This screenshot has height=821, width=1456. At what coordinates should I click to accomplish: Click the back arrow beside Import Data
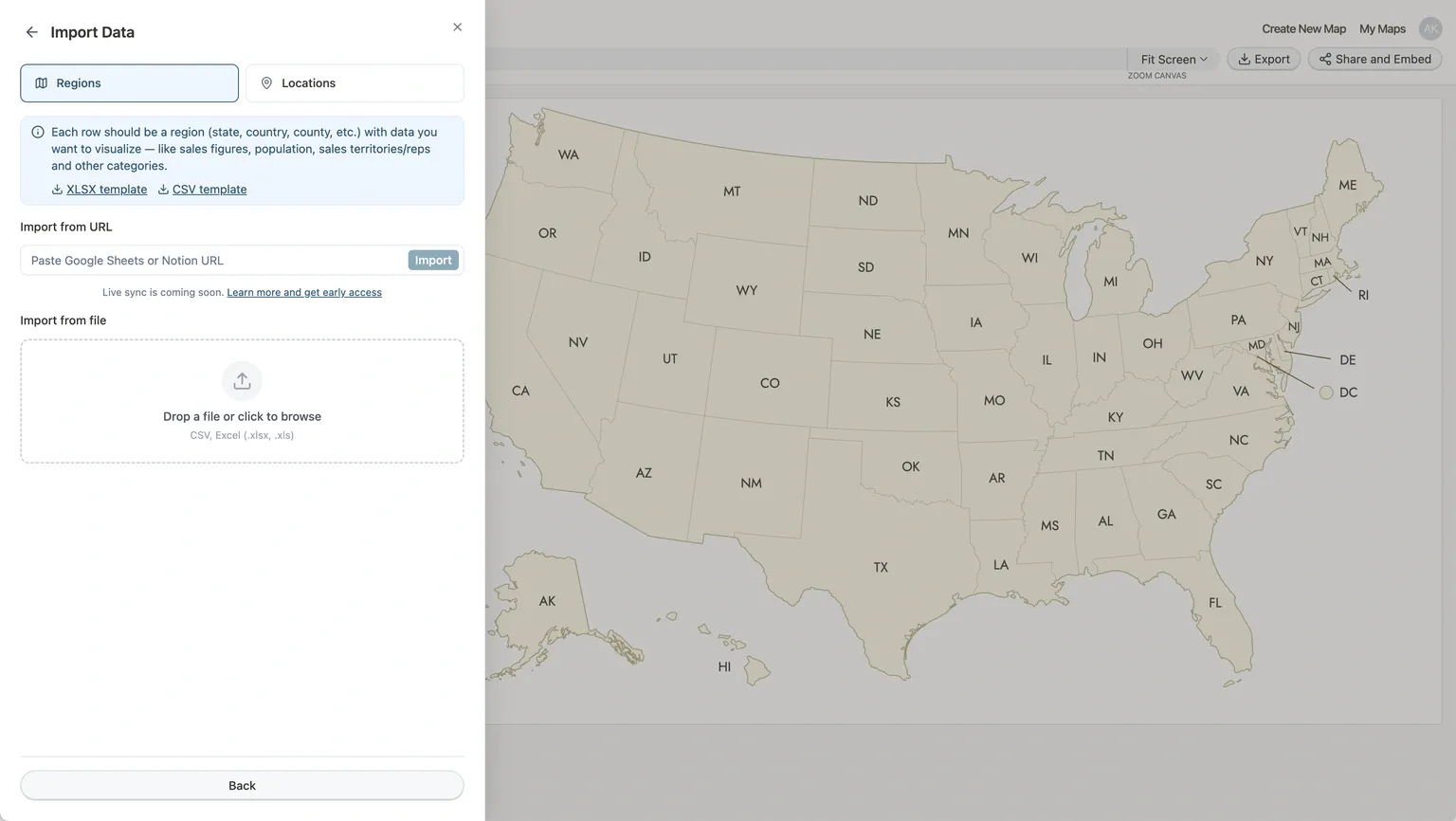[x=32, y=32]
